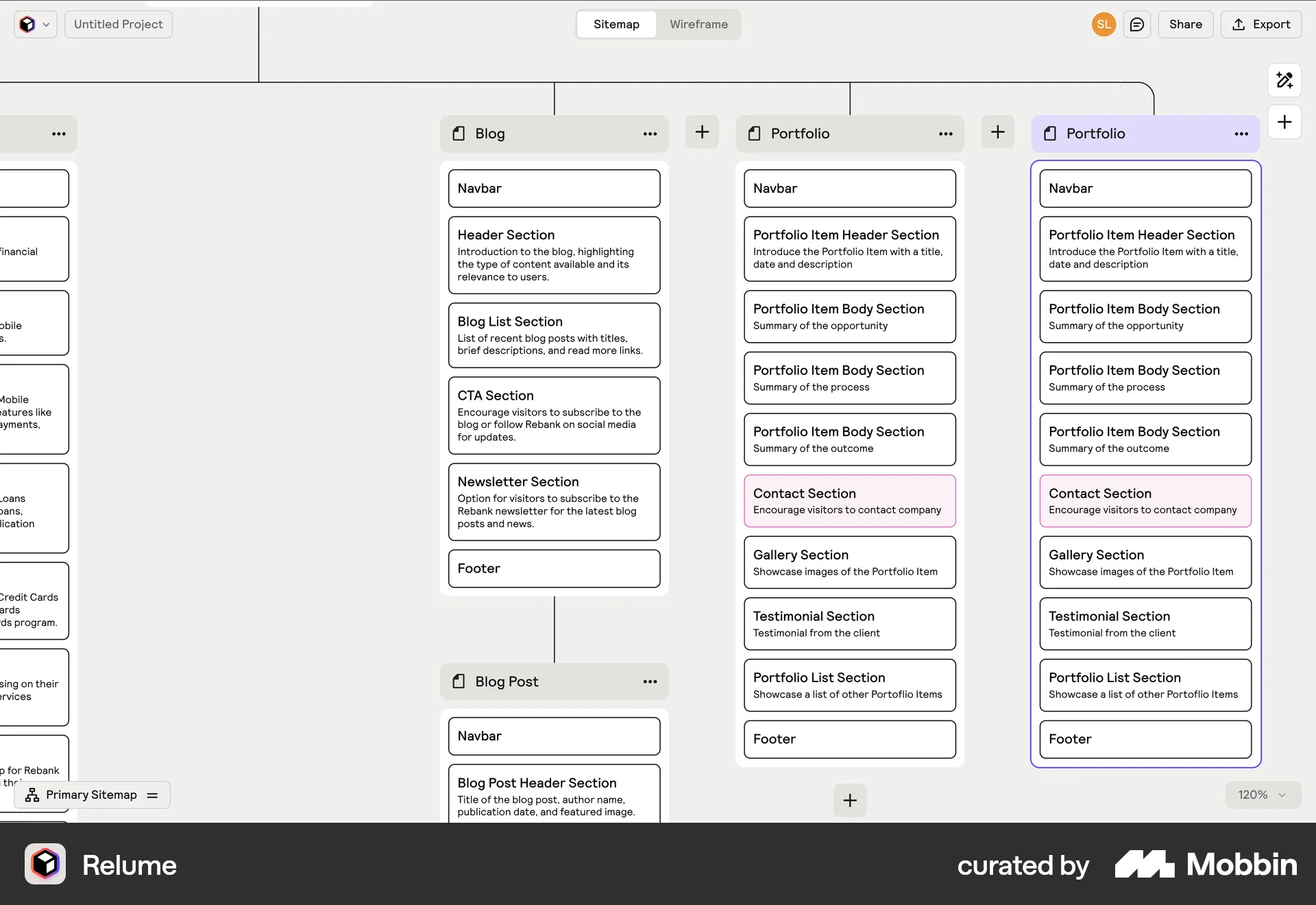Click the Share button
This screenshot has width=1316, height=905.
[1185, 24]
